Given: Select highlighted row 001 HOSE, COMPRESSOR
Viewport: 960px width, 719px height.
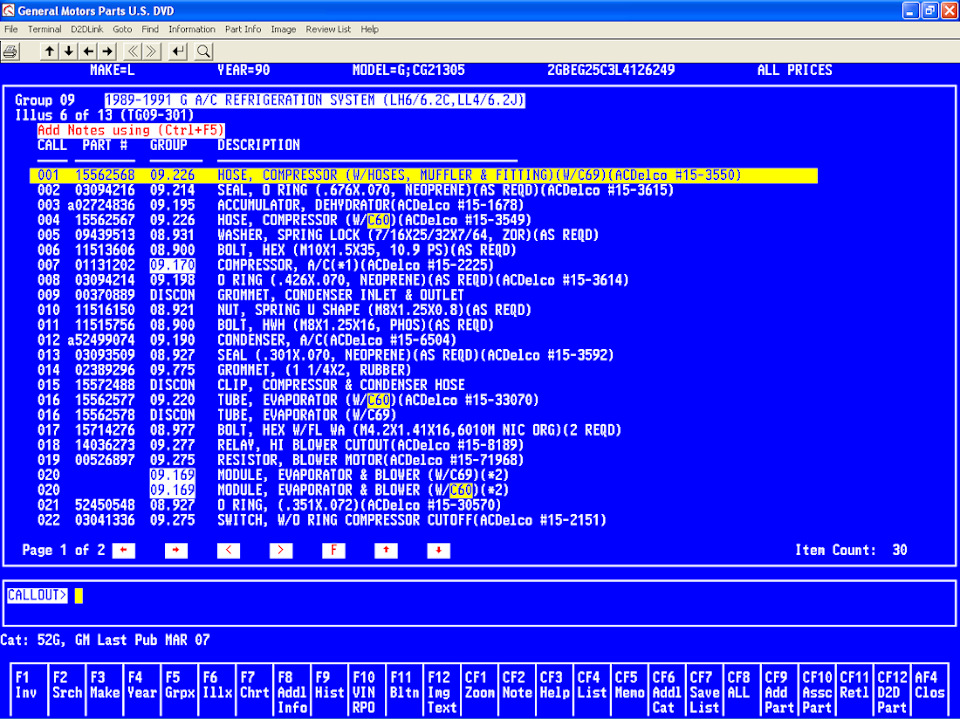Looking at the screenshot, I should click(423, 176).
